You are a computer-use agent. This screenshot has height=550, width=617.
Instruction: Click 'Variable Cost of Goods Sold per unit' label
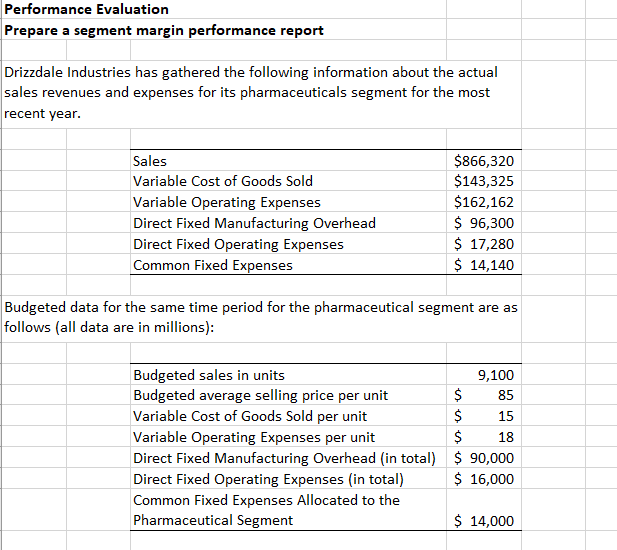pos(288,416)
